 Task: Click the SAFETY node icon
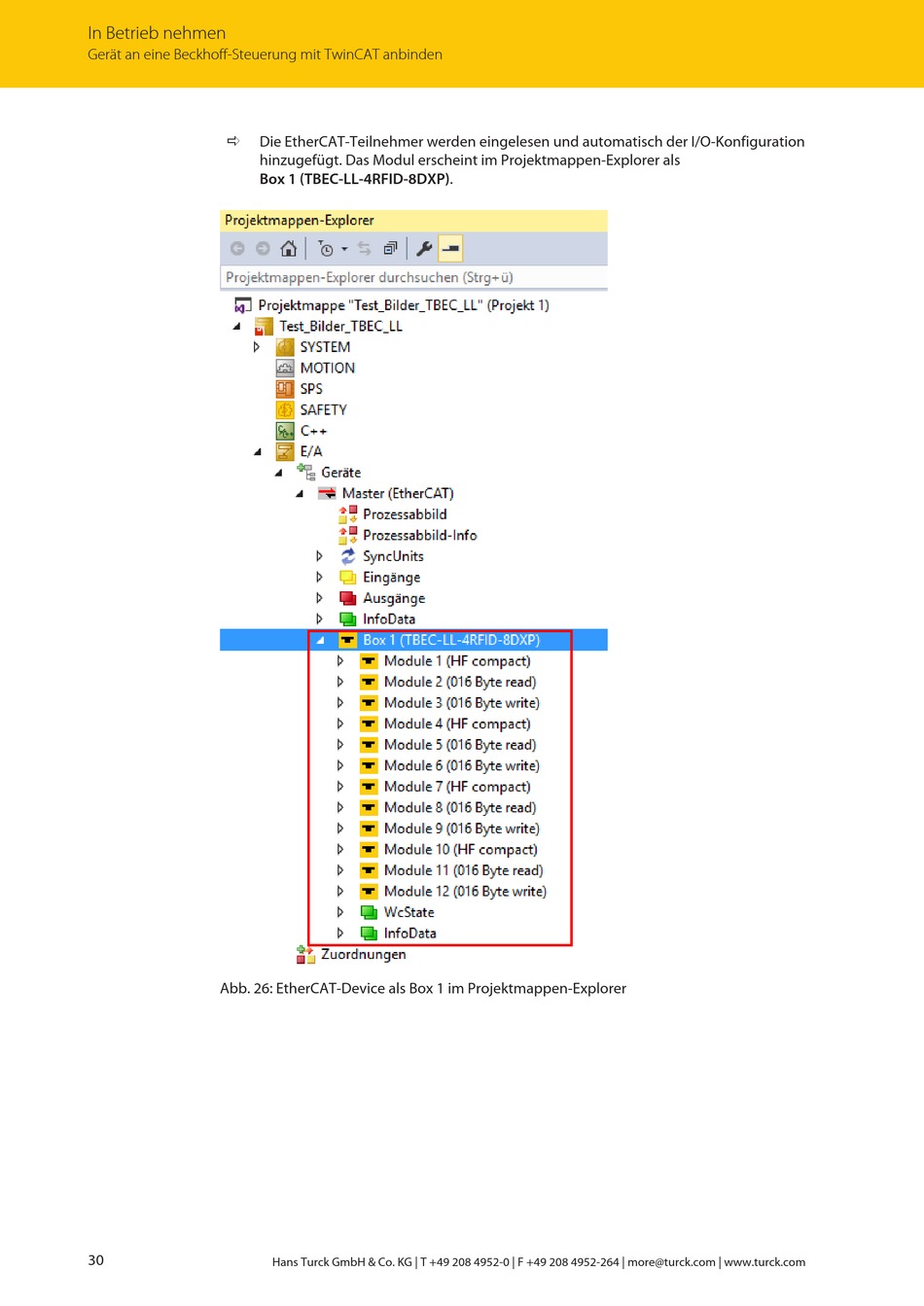285,410
